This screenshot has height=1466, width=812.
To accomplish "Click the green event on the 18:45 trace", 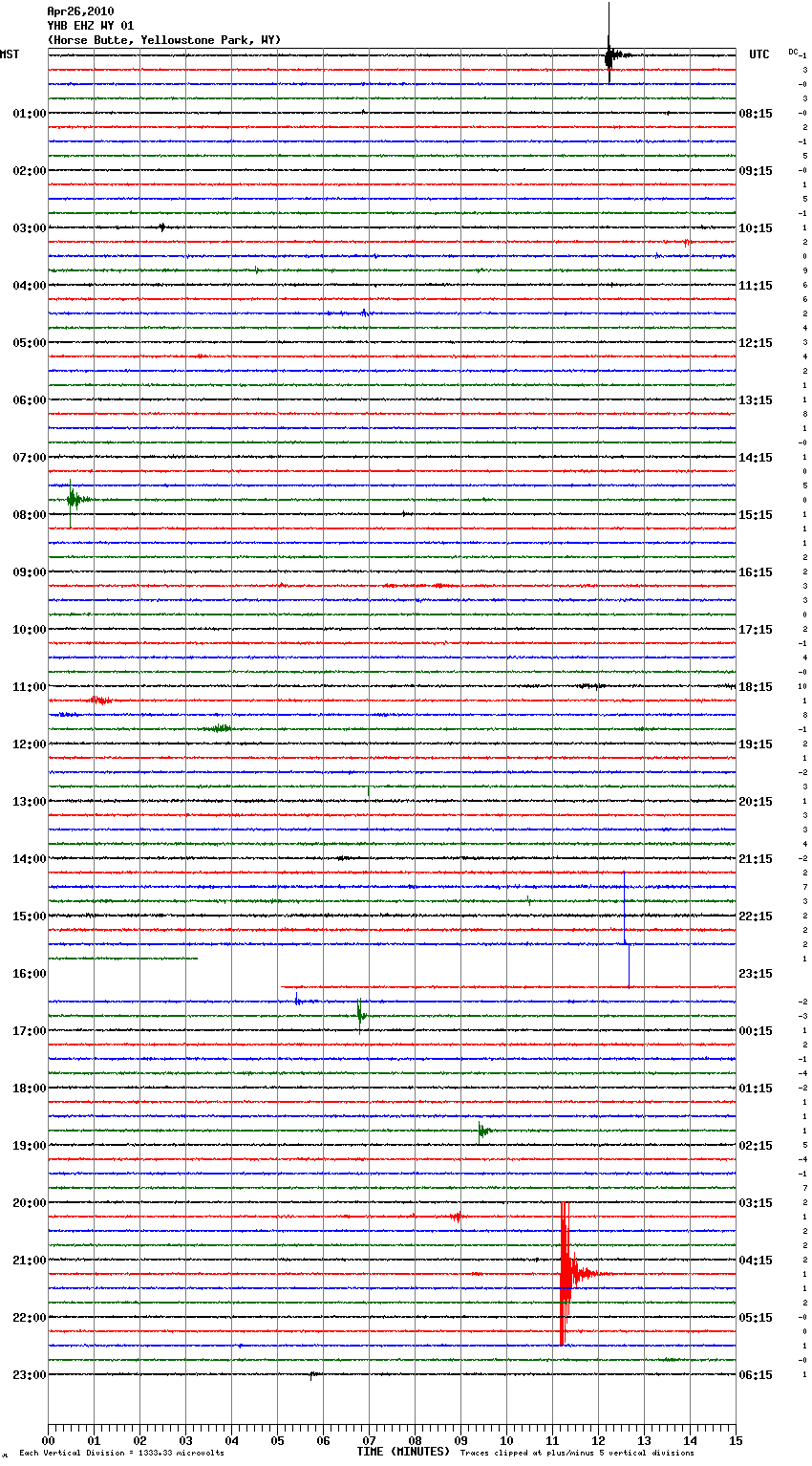I will [483, 1132].
